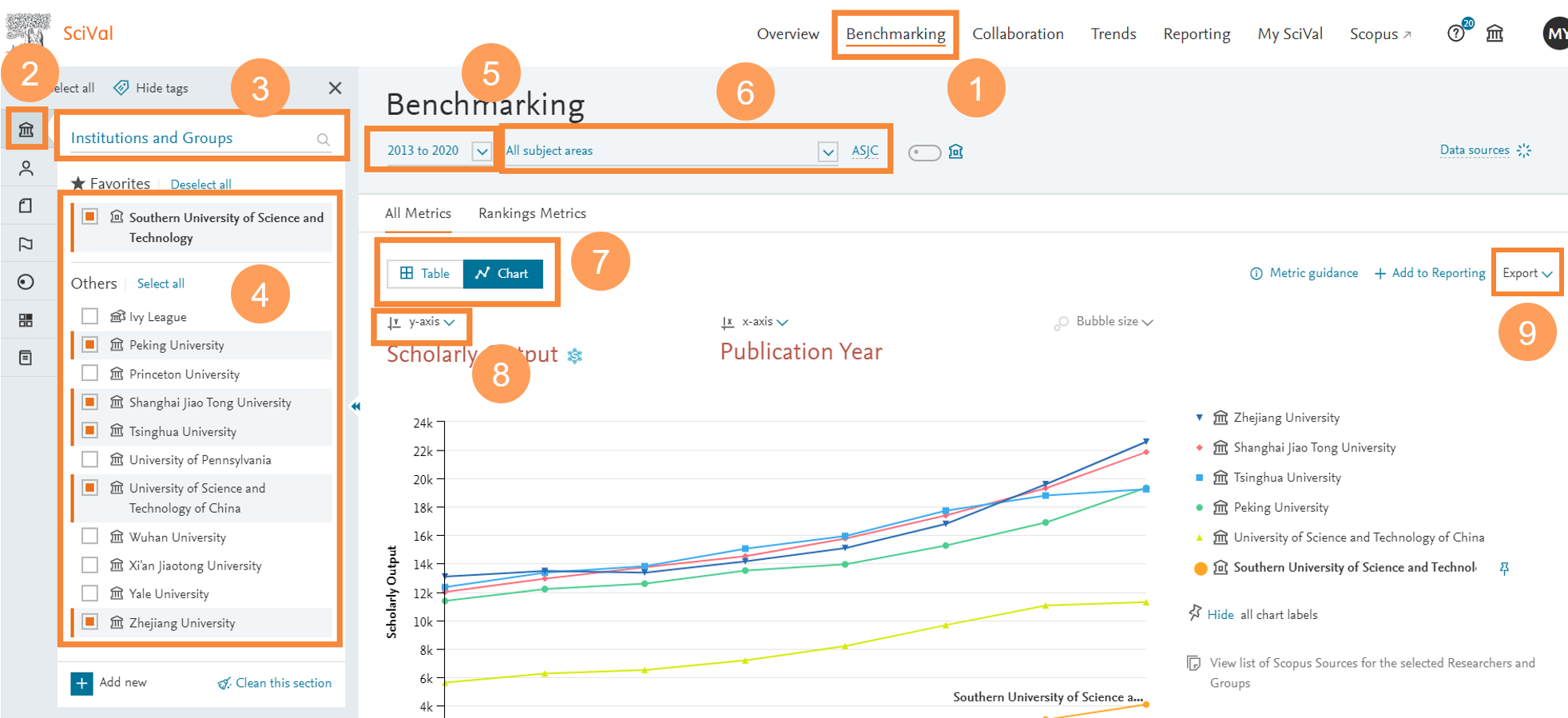Viewport: 1568px width, 718px height.
Task: Click the Metric guidance info icon
Action: pyautogui.click(x=1256, y=274)
